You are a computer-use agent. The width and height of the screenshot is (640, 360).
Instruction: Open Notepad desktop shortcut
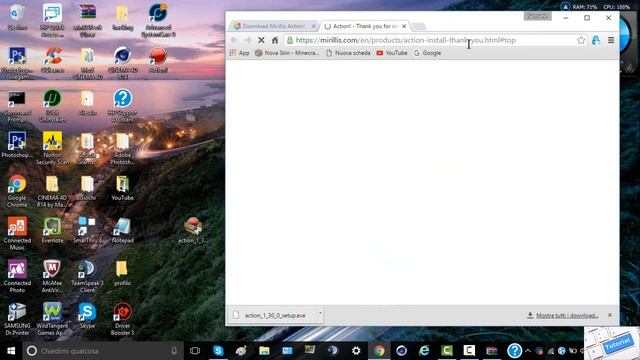coord(122,231)
